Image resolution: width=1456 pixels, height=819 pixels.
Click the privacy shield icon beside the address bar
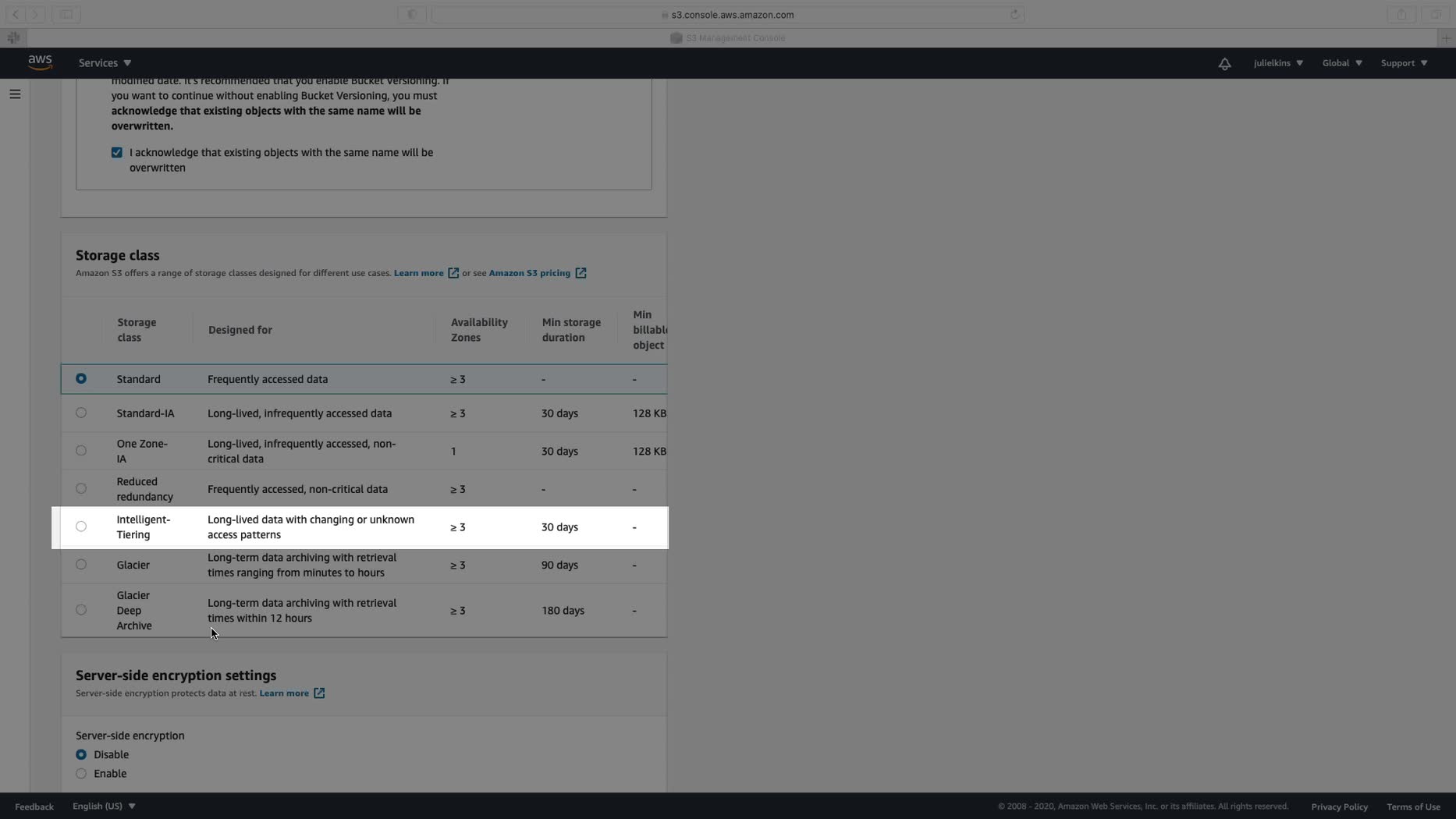412,14
